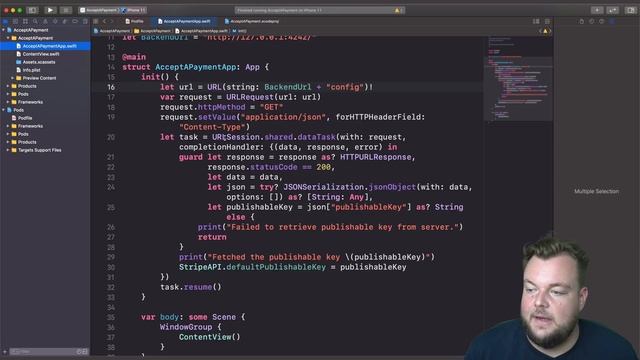This screenshot has height=360, width=640.
Task: Open the Breakpoint navigator icon
Action: [x=75, y=21]
